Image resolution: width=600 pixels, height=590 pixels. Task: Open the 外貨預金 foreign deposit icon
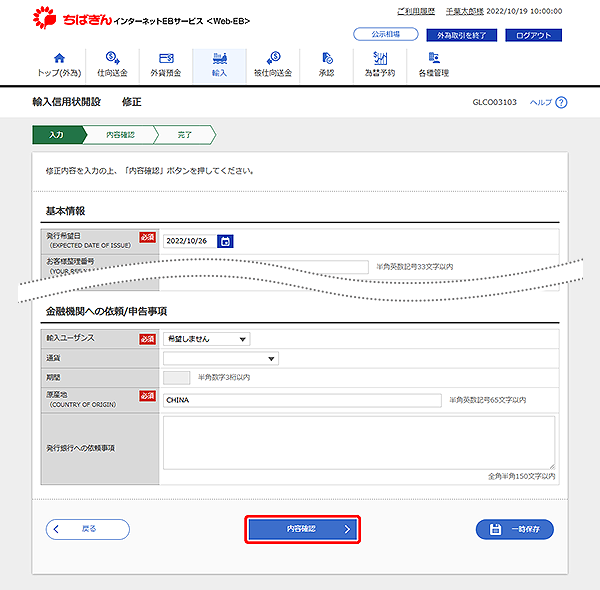[x=166, y=58]
